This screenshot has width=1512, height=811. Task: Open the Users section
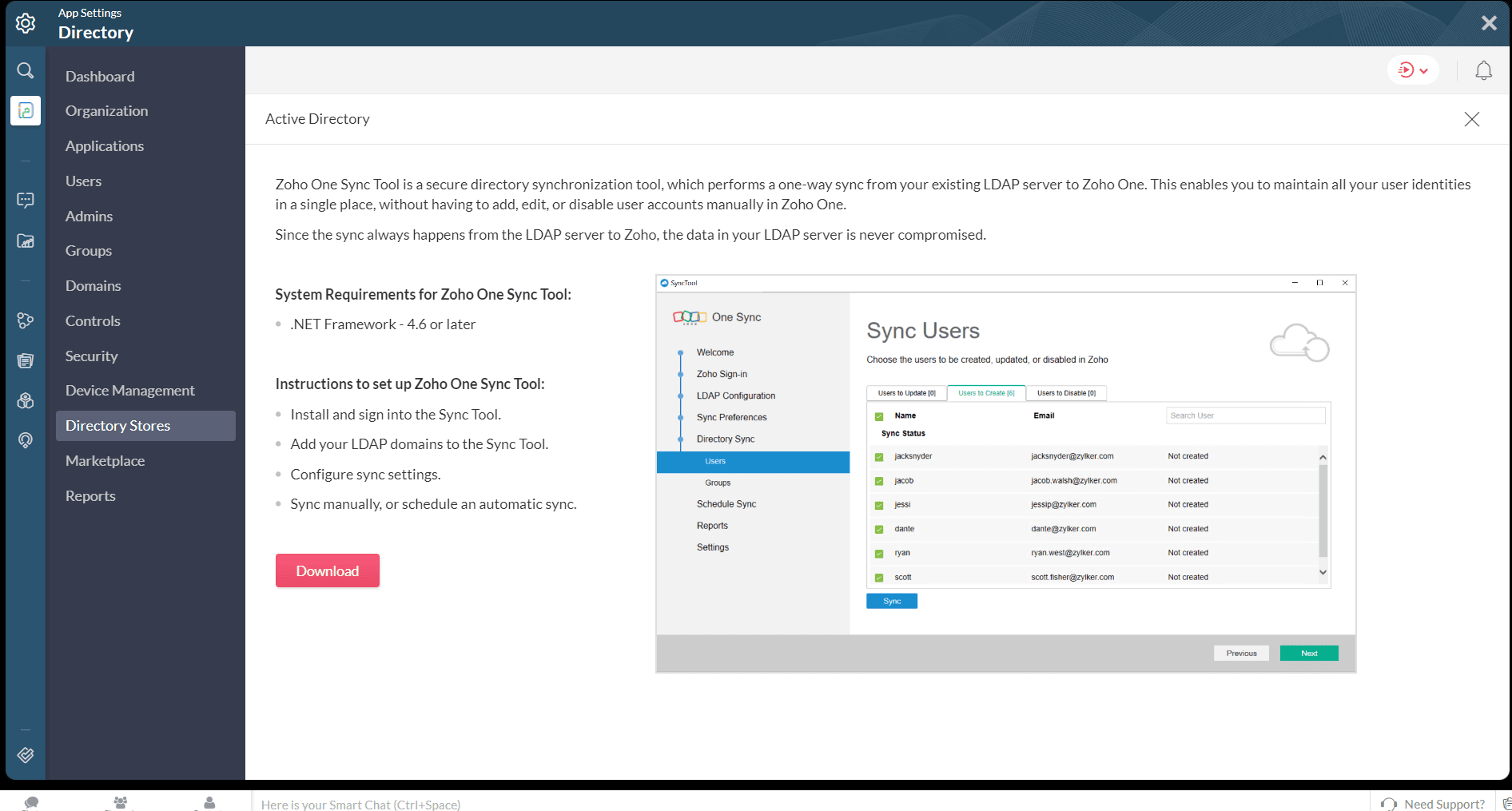pyautogui.click(x=83, y=181)
